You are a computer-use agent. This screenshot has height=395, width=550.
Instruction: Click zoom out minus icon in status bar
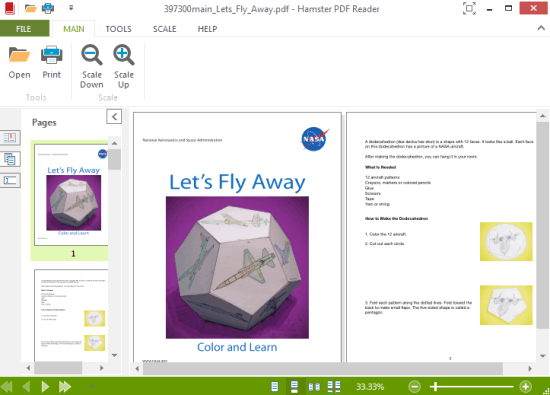[x=415, y=387]
